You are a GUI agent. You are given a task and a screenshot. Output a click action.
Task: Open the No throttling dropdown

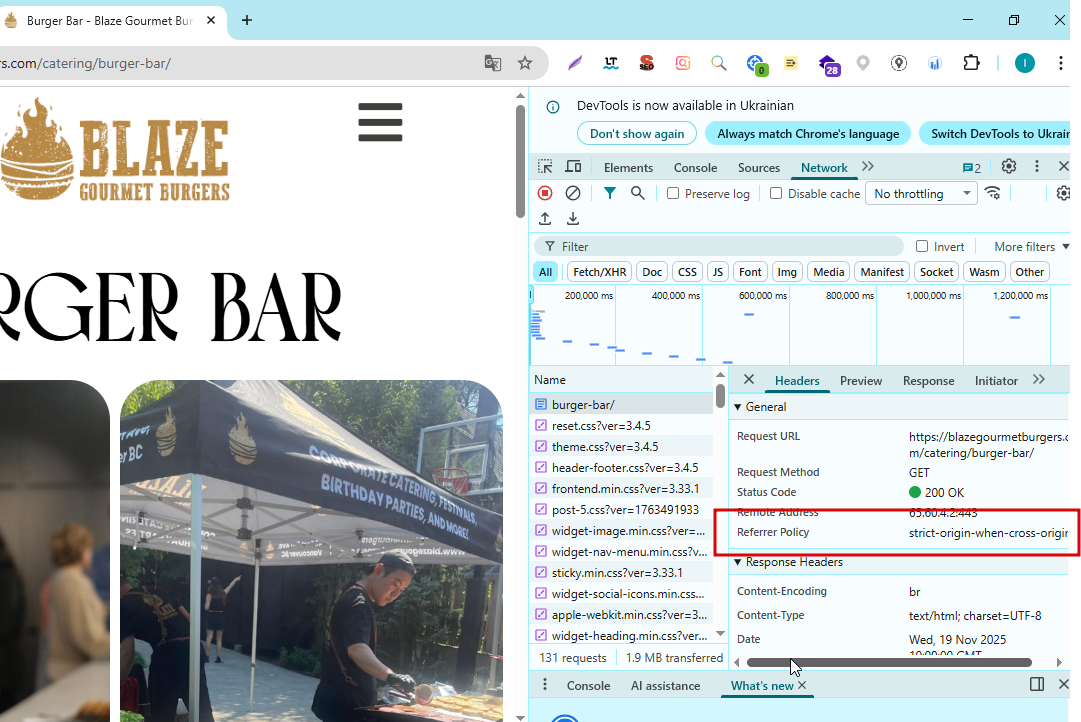point(922,194)
